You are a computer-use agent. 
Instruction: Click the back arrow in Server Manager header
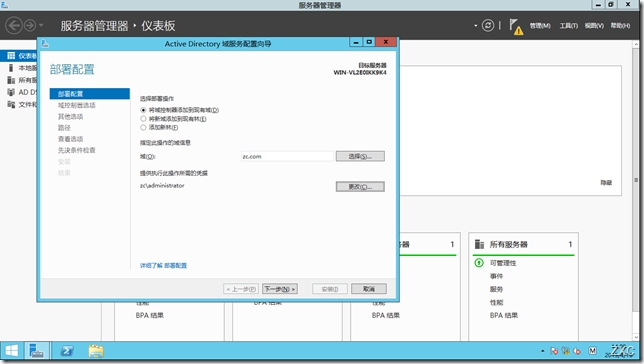click(14, 25)
